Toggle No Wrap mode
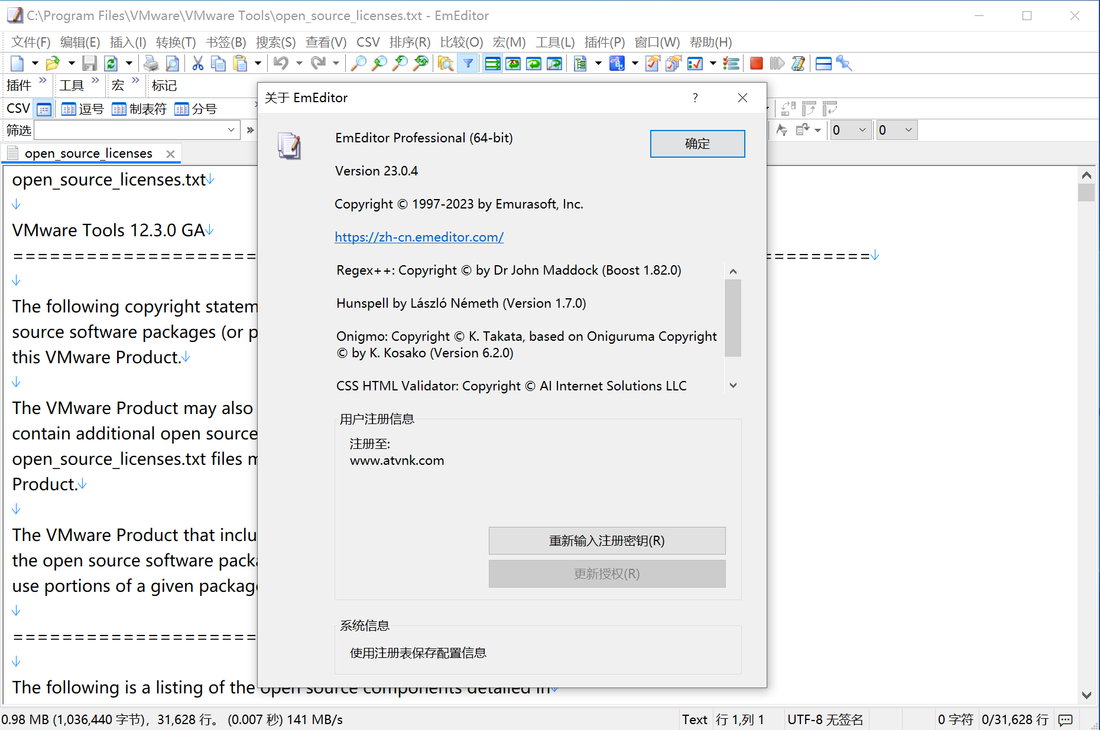 (x=492, y=64)
